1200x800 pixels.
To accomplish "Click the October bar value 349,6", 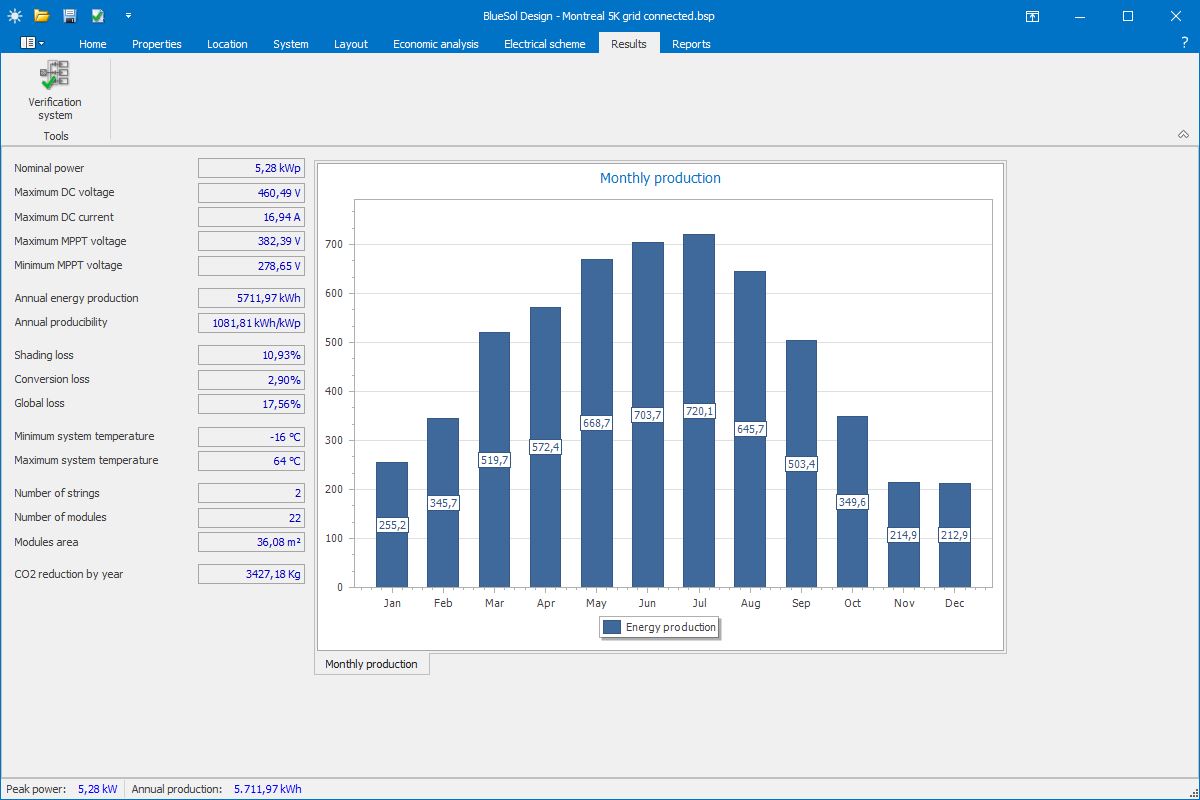I will pos(852,502).
